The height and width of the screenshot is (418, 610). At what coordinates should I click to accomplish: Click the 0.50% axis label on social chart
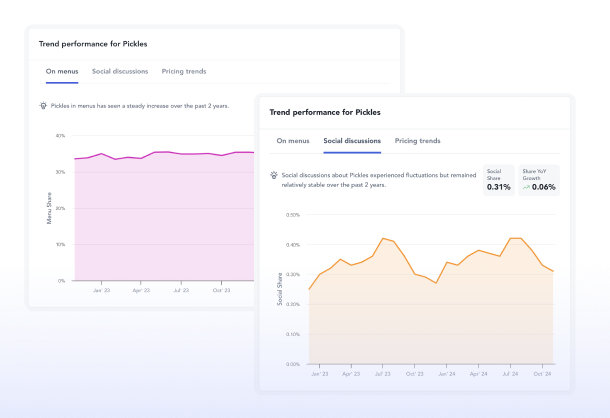(293, 215)
